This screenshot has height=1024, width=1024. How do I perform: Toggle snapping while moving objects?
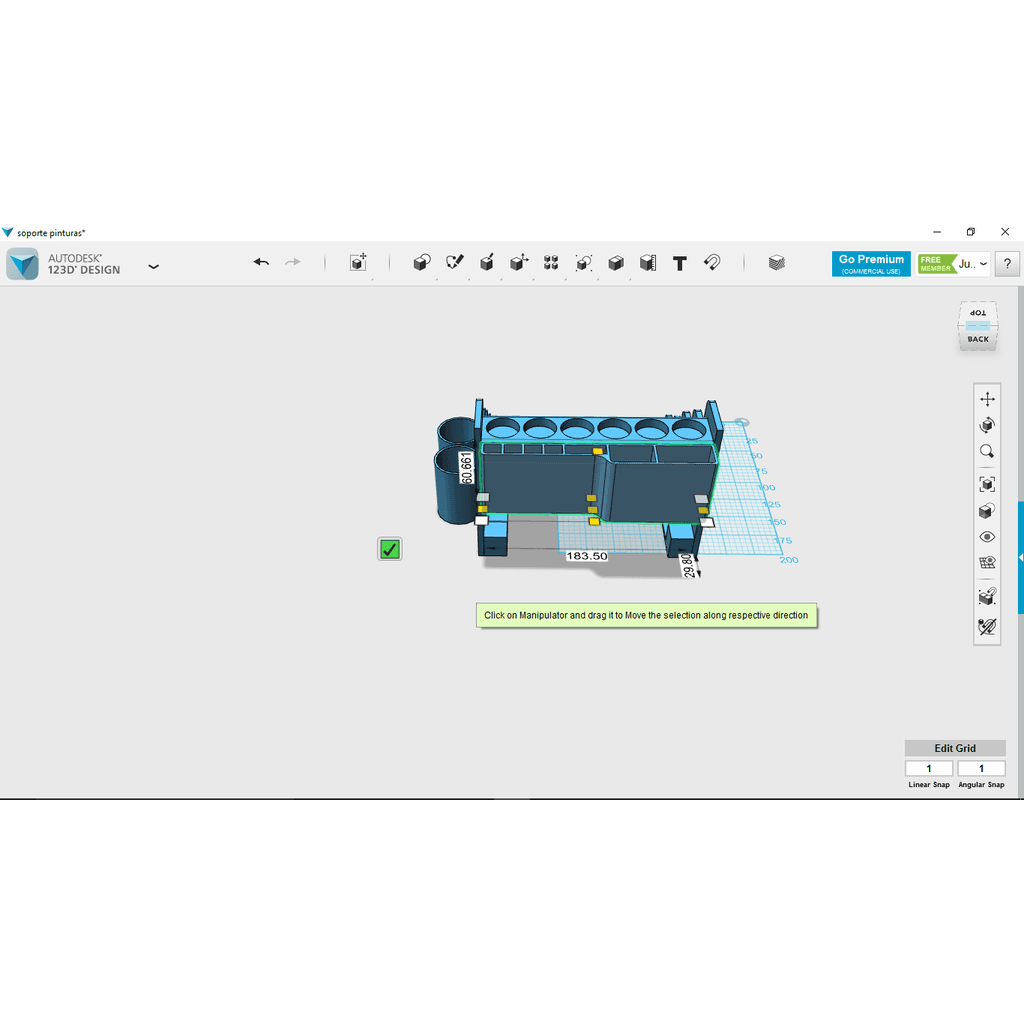[987, 596]
